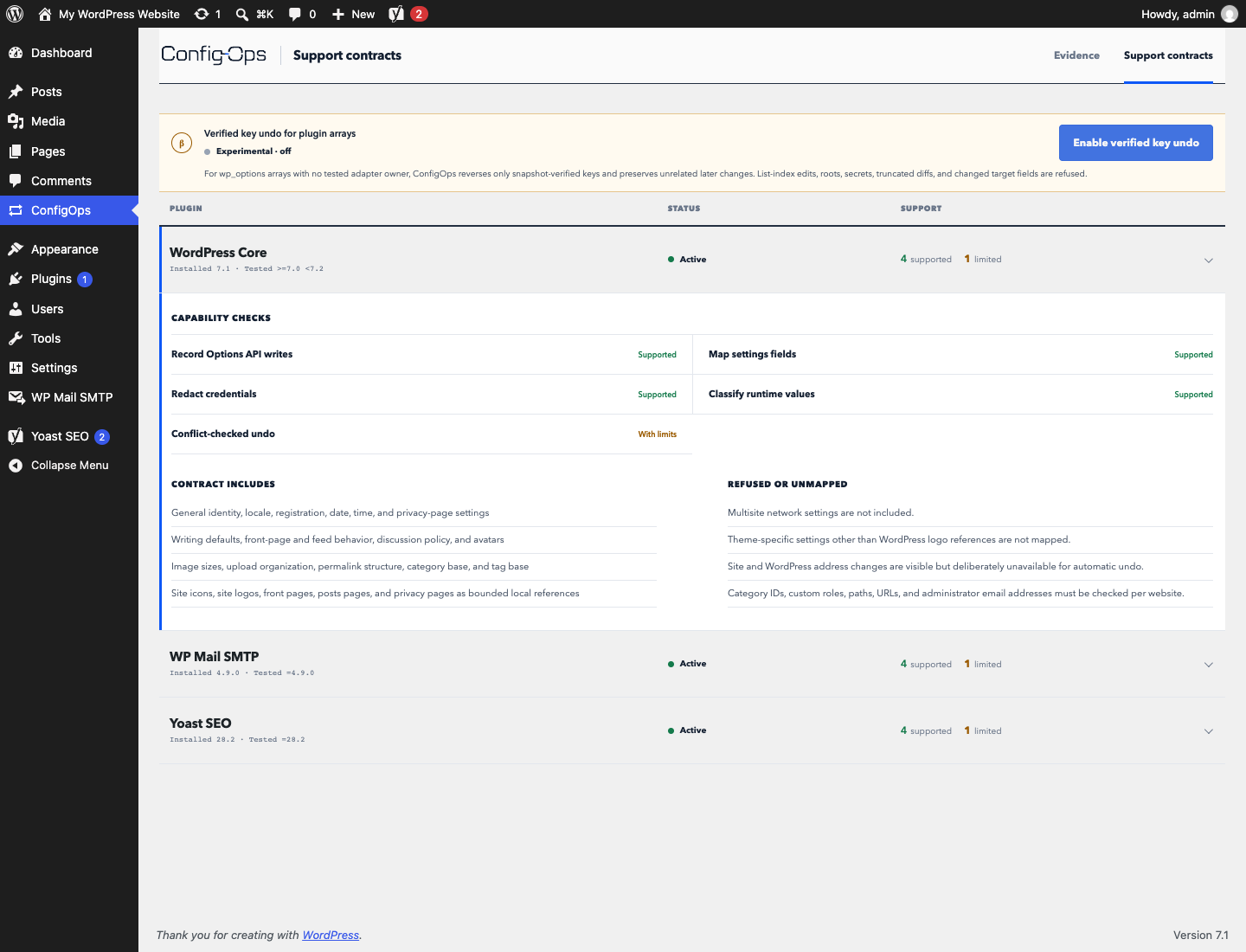
Task: Open the Settings menu item
Action: [69, 368]
